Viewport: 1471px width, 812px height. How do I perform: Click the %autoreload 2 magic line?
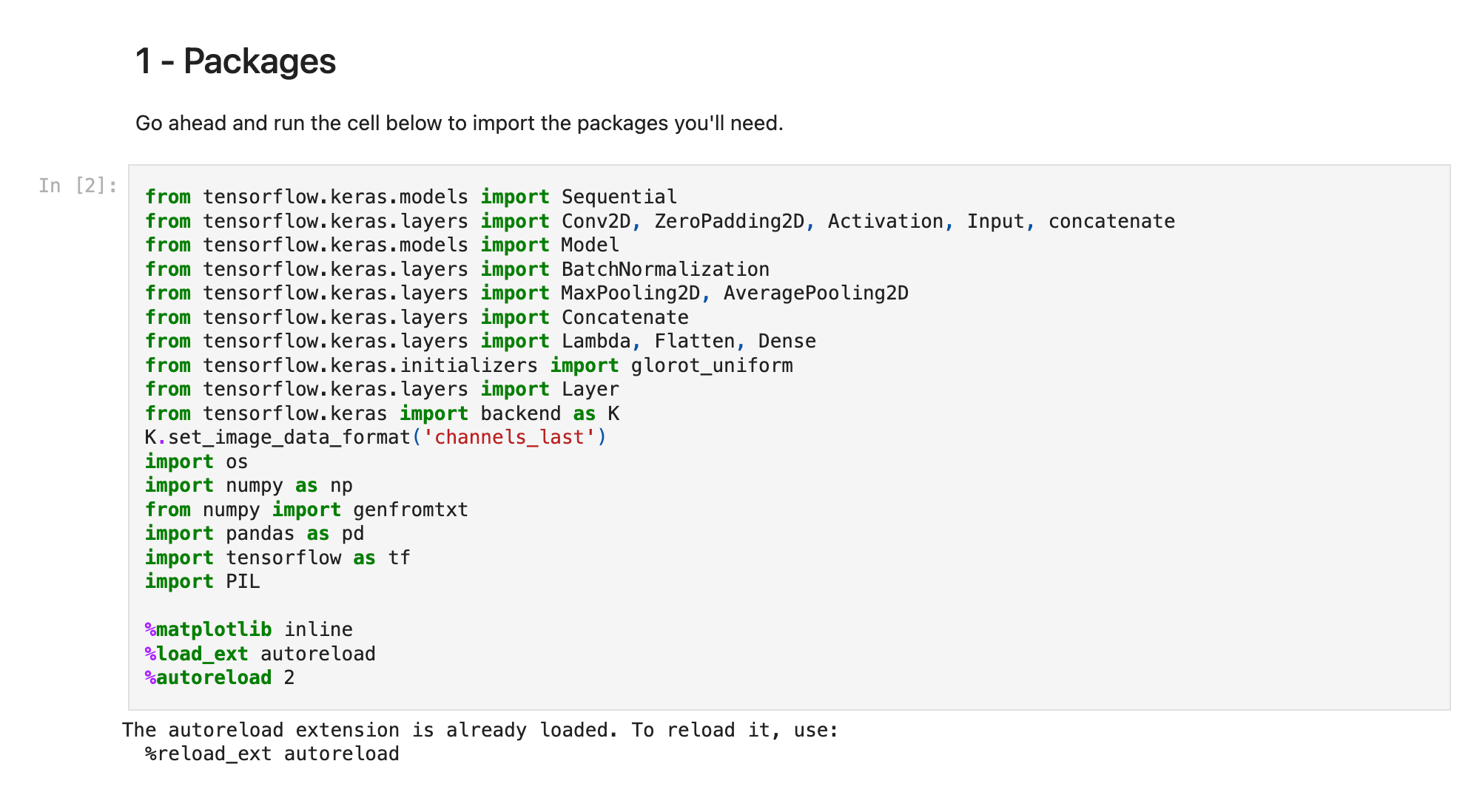pyautogui.click(x=220, y=677)
